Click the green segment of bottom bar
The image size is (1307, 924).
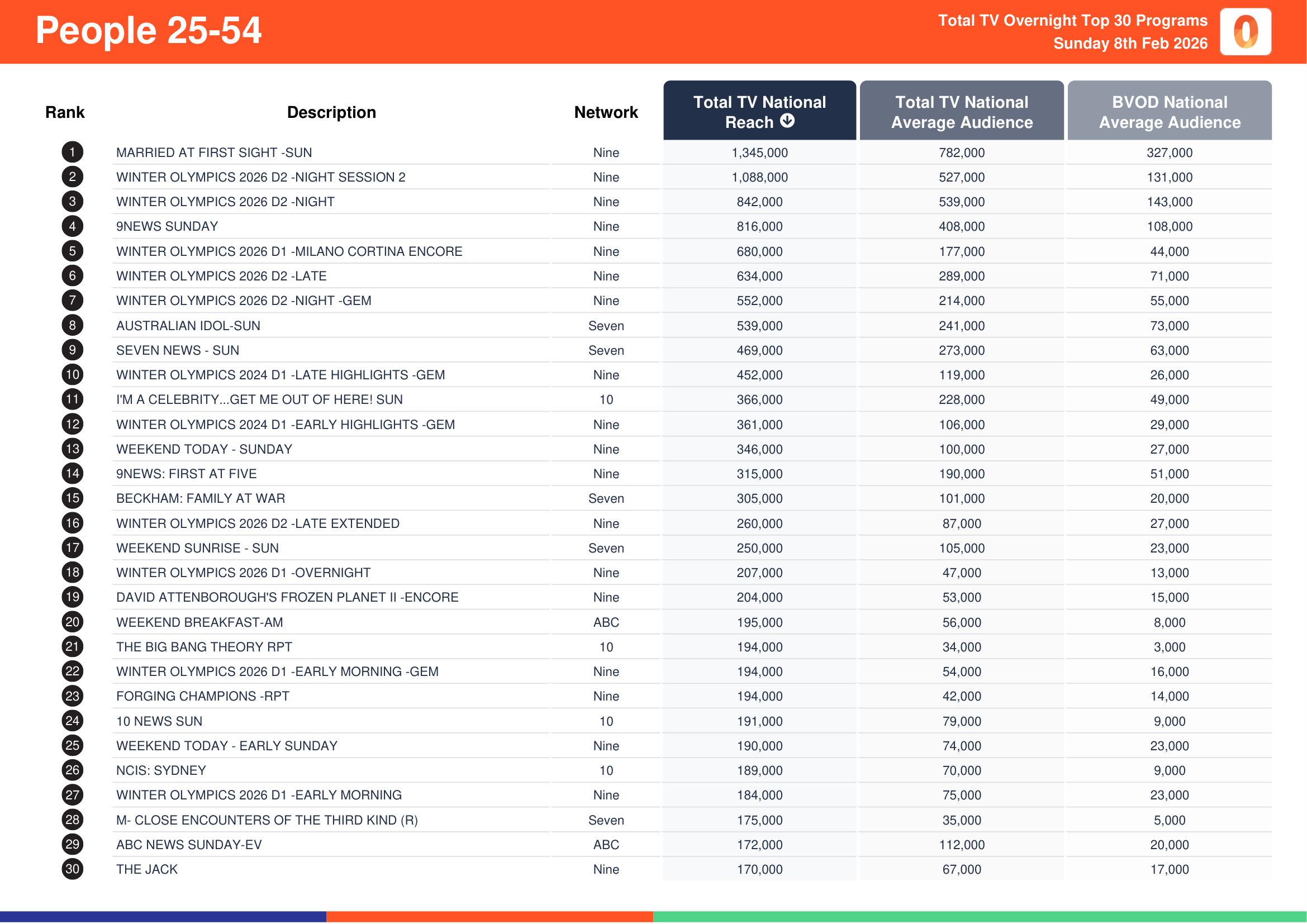click(x=979, y=917)
